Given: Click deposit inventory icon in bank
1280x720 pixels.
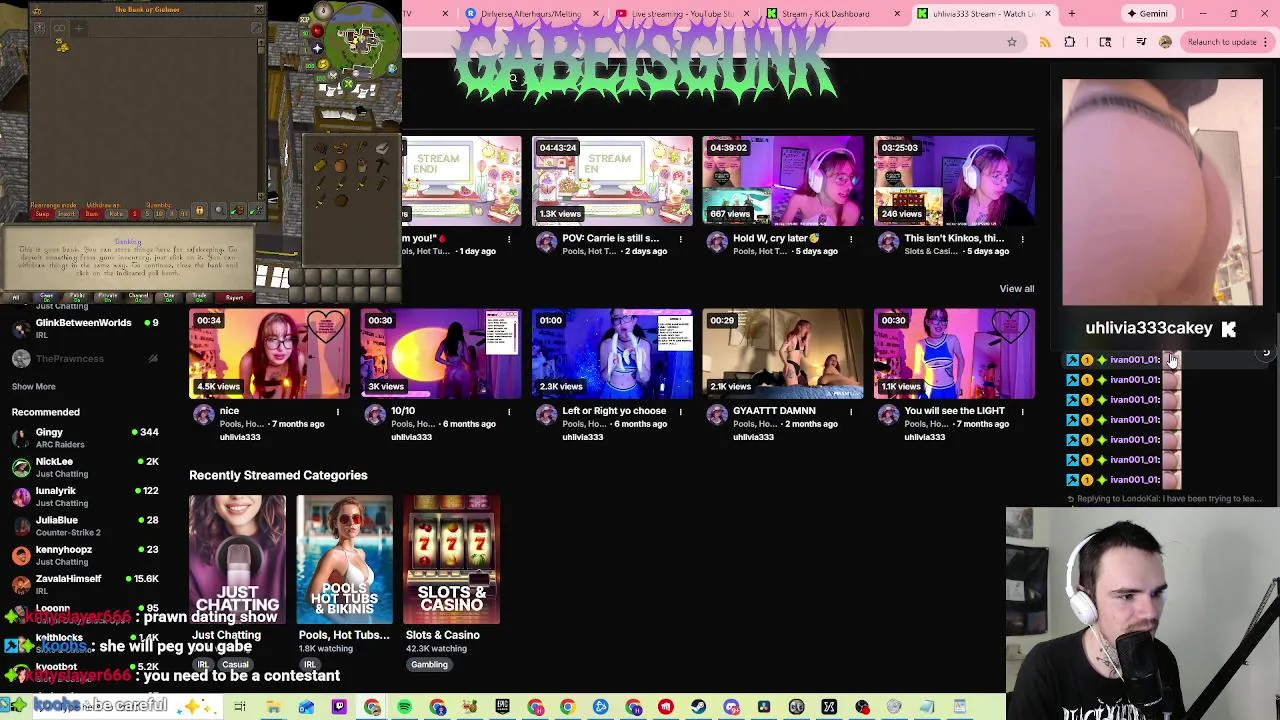Looking at the screenshot, I should coord(238,210).
